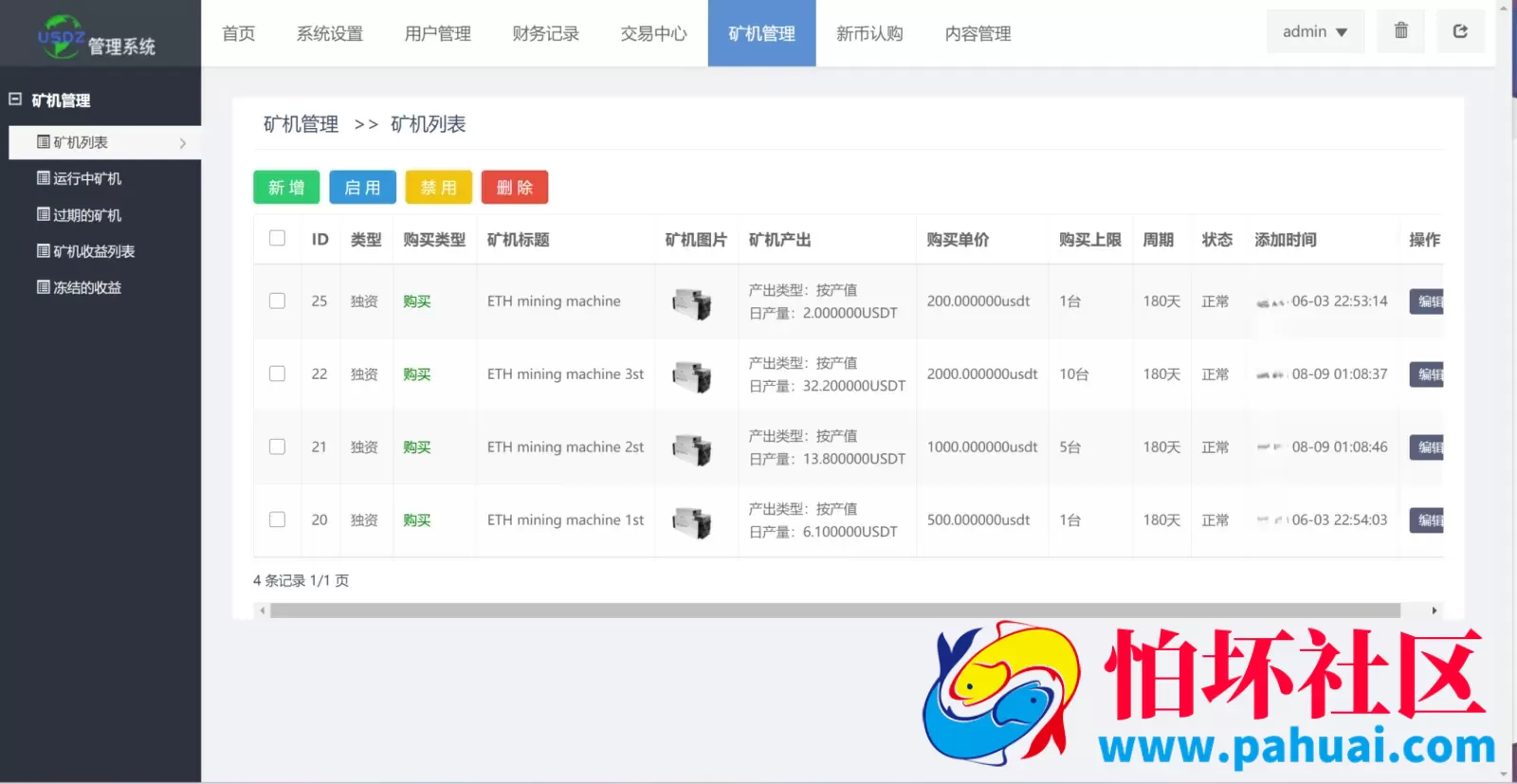Click the horizontal scrollbar right arrow
Image resolution: width=1517 pixels, height=784 pixels.
(x=1435, y=611)
